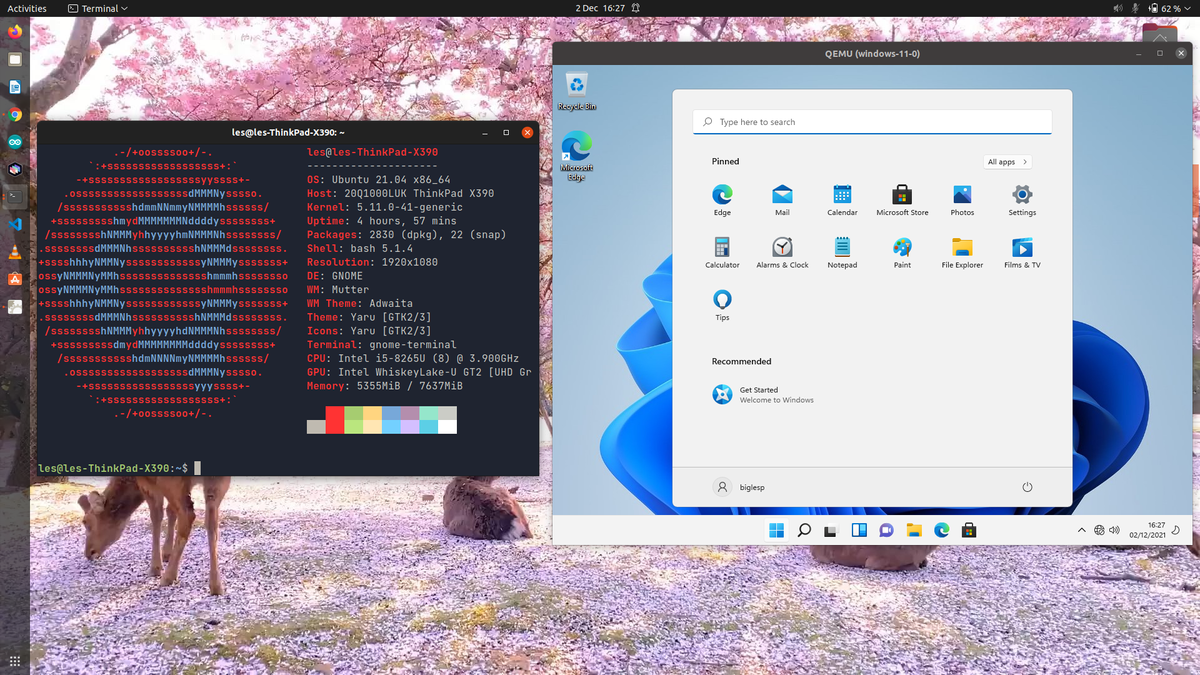Show hidden icons in Windows tray
1200x675 pixels.
tap(1081, 530)
